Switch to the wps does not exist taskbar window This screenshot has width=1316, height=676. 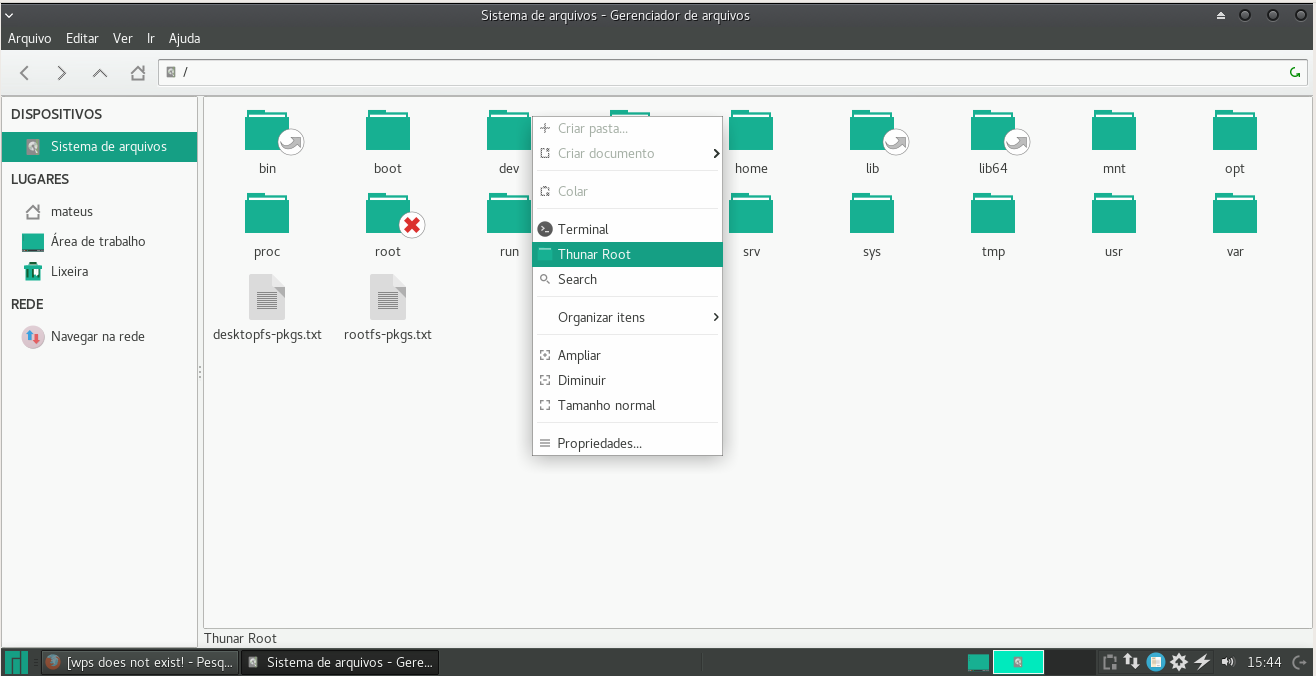140,662
